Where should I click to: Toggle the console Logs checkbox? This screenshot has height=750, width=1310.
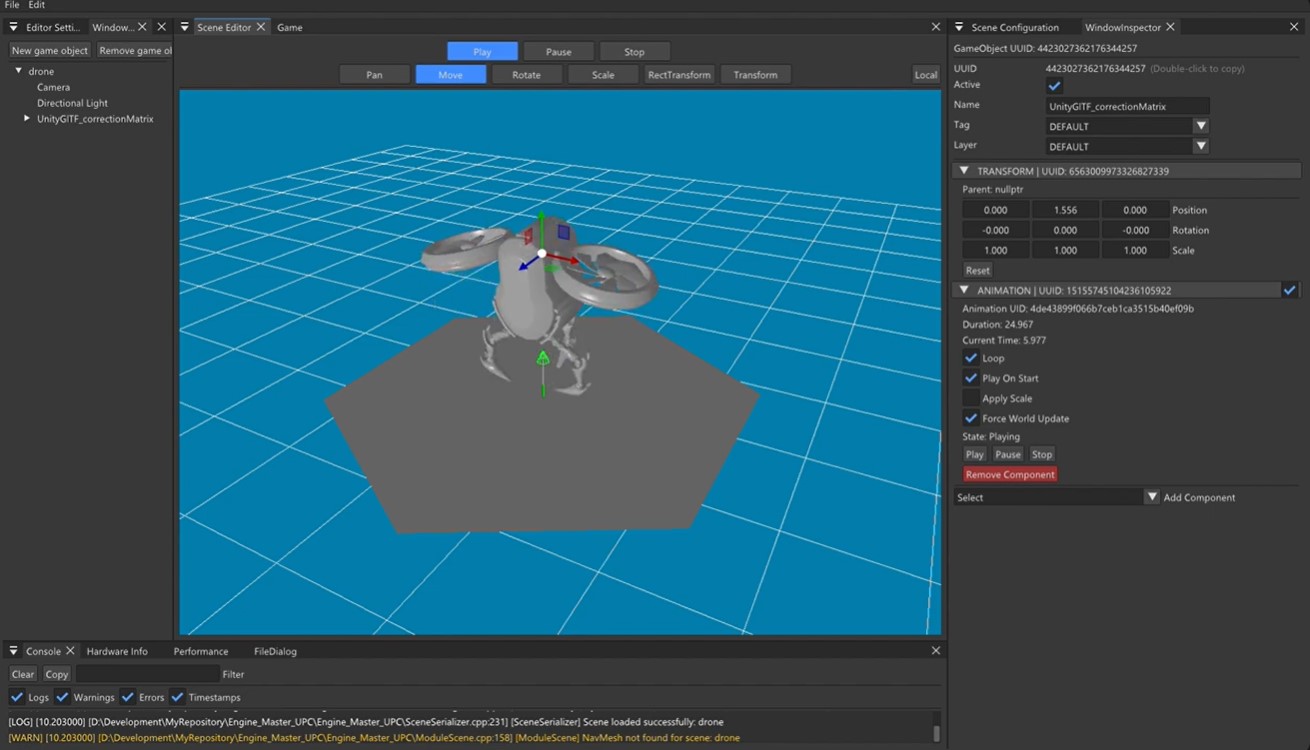tap(16, 697)
